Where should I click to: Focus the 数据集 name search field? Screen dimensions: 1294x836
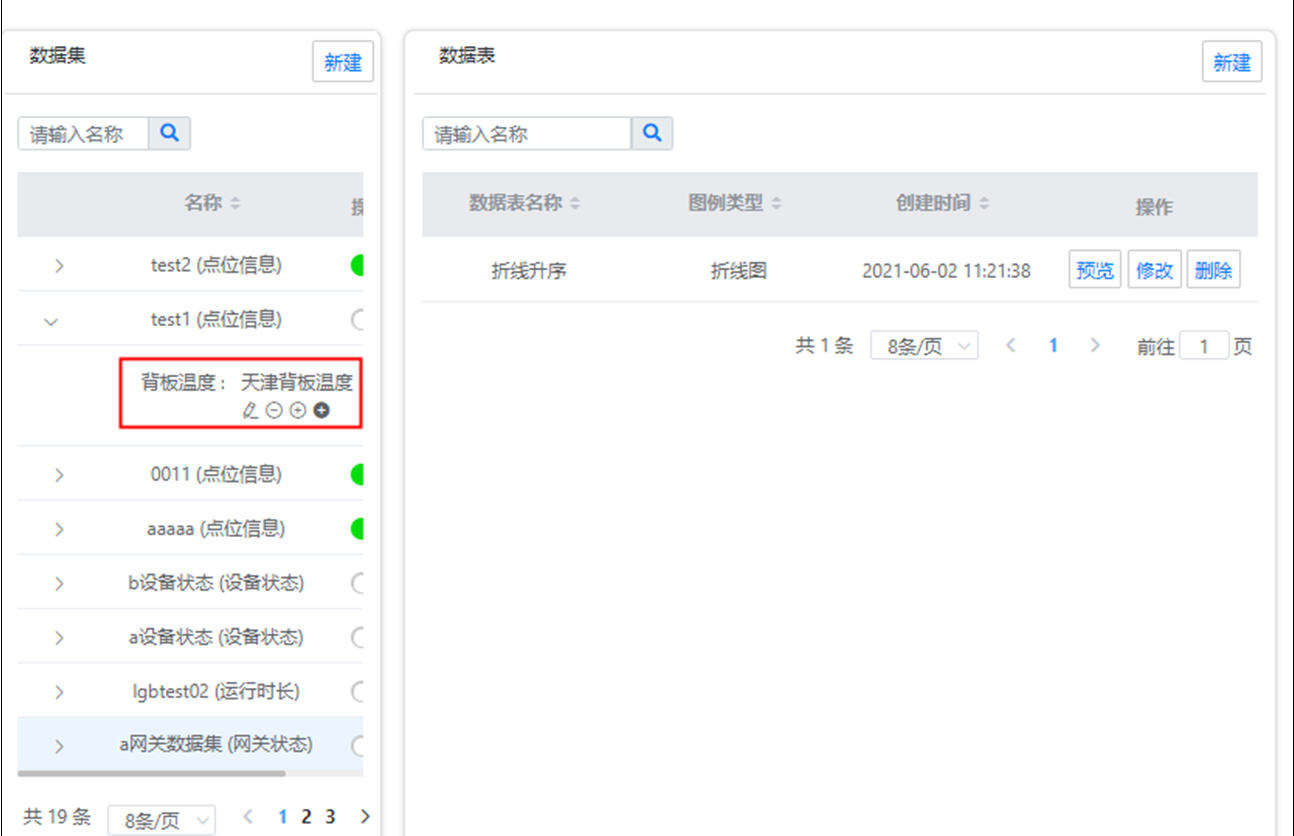pyautogui.click(x=84, y=134)
